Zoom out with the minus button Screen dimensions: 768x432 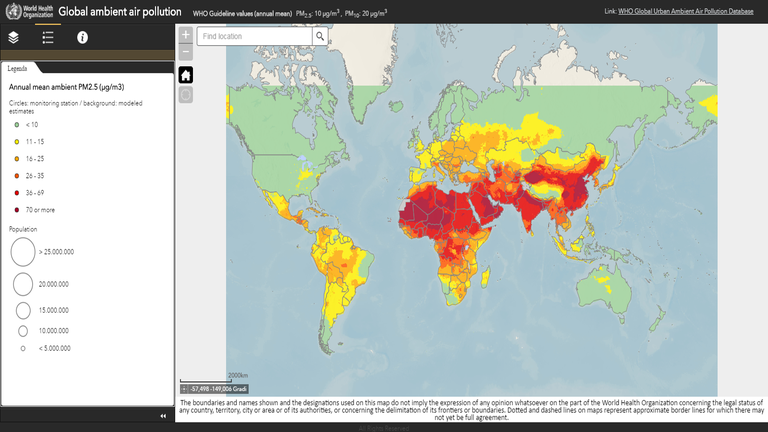(186, 50)
